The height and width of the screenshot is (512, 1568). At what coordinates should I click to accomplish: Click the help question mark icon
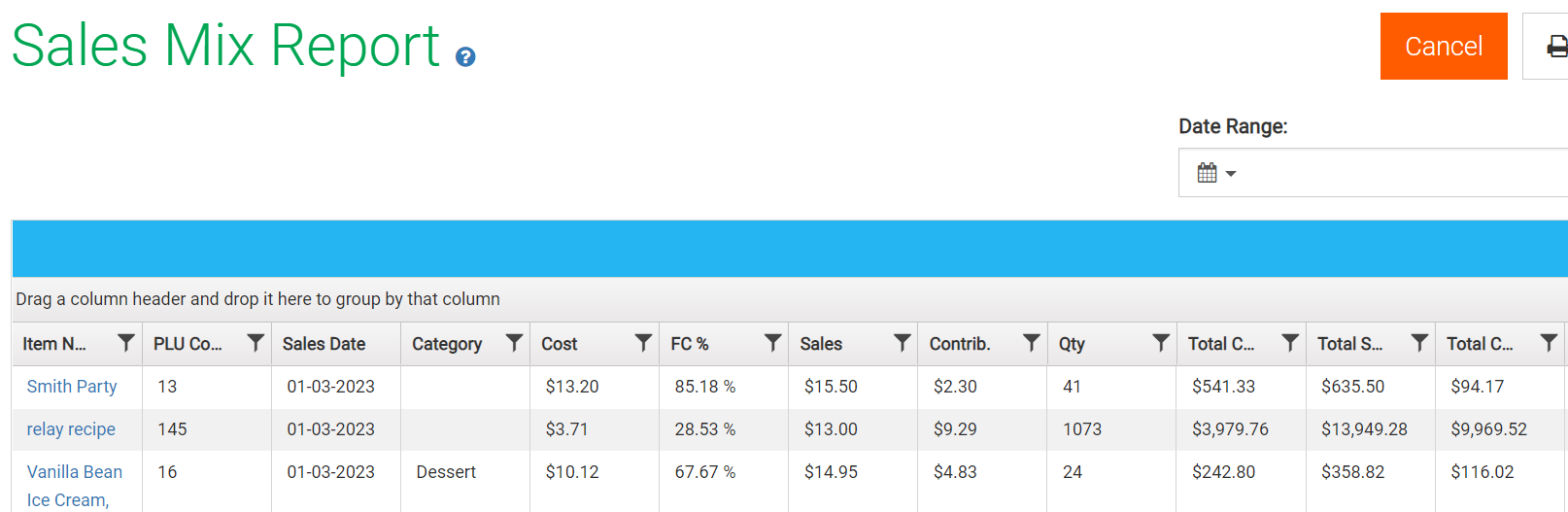click(x=465, y=57)
